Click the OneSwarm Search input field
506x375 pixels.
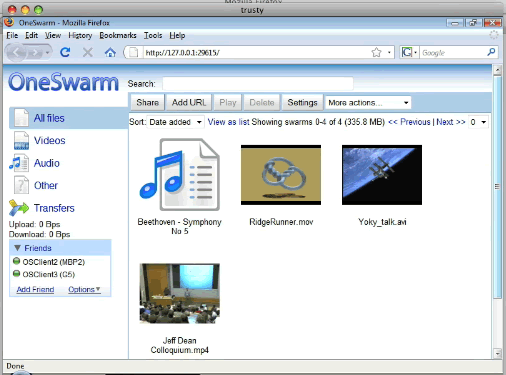(x=258, y=84)
